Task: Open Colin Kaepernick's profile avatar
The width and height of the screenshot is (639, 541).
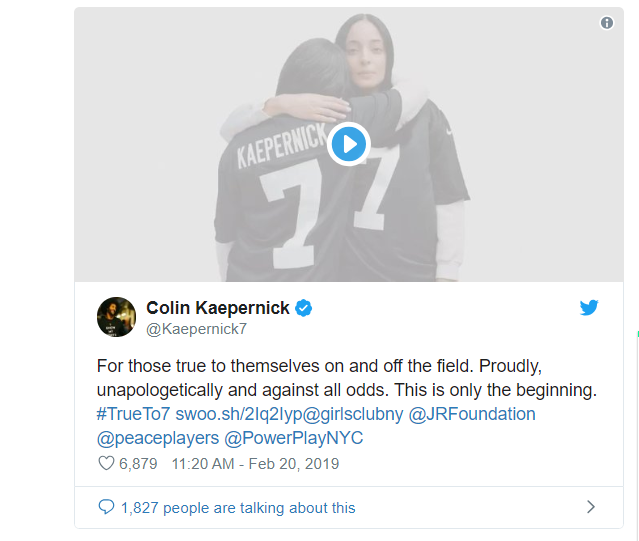Action: point(117,317)
